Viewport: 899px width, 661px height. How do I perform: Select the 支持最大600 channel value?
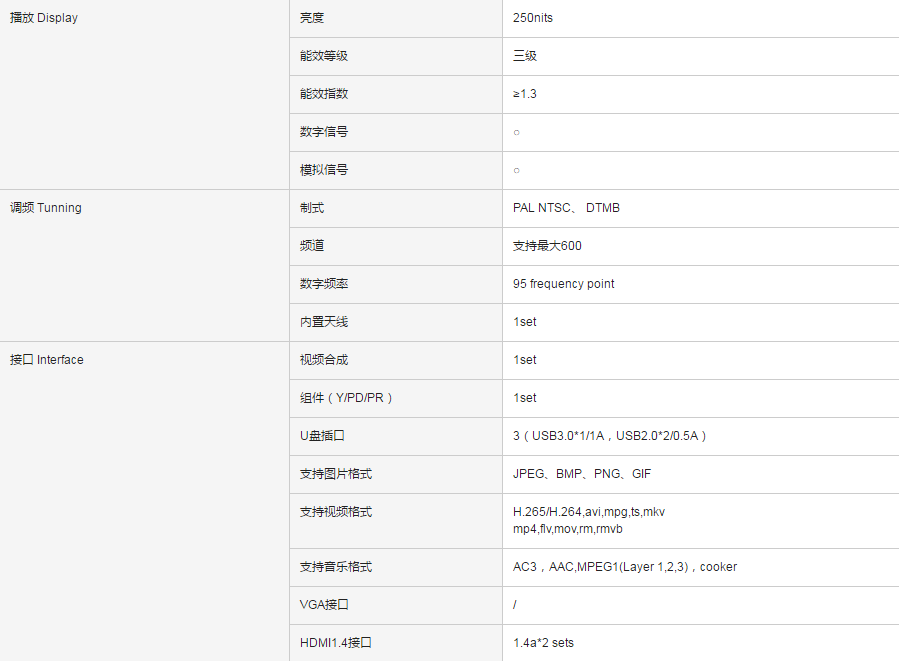point(547,246)
